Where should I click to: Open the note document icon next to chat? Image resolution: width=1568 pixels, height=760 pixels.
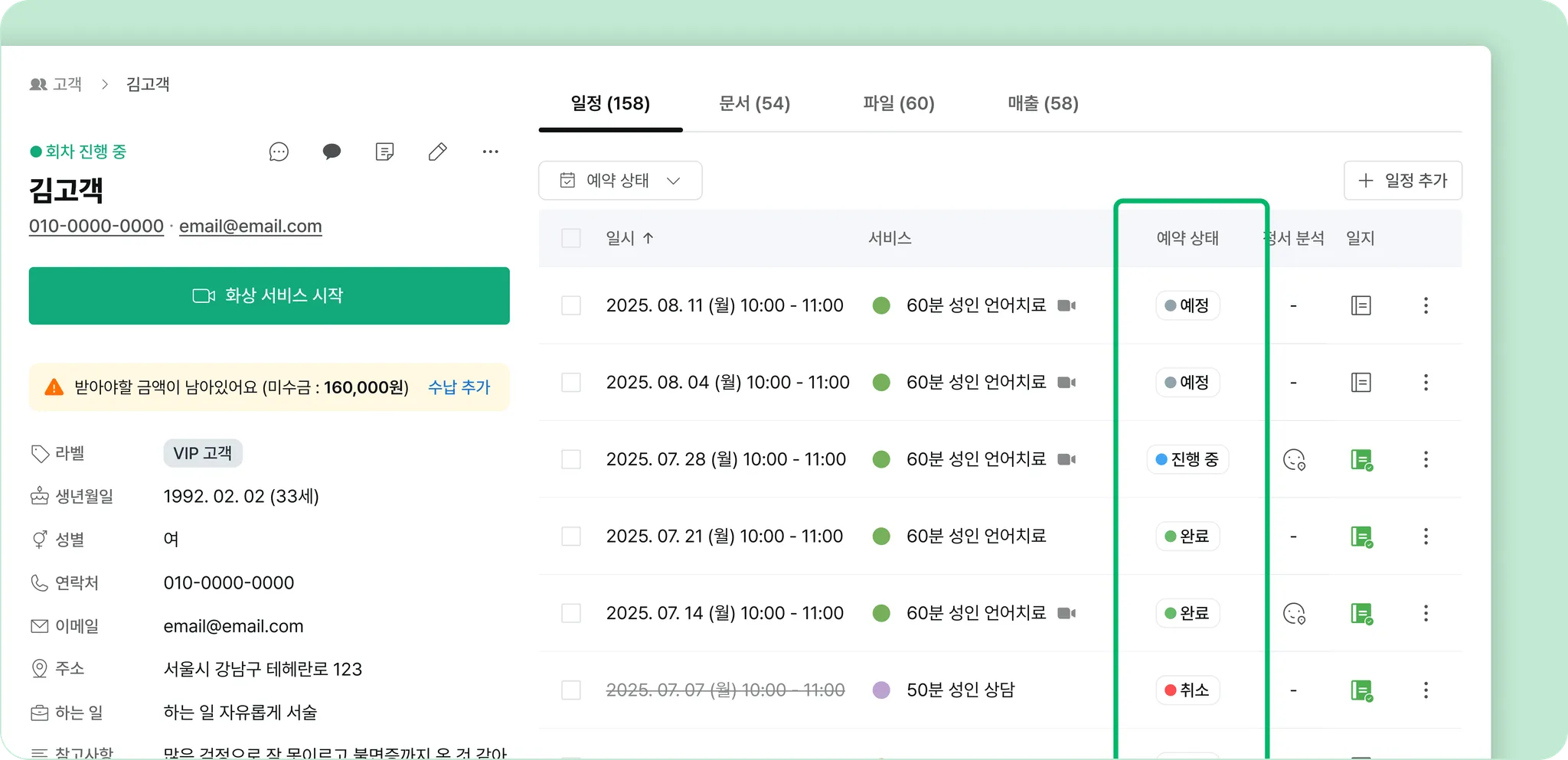385,152
